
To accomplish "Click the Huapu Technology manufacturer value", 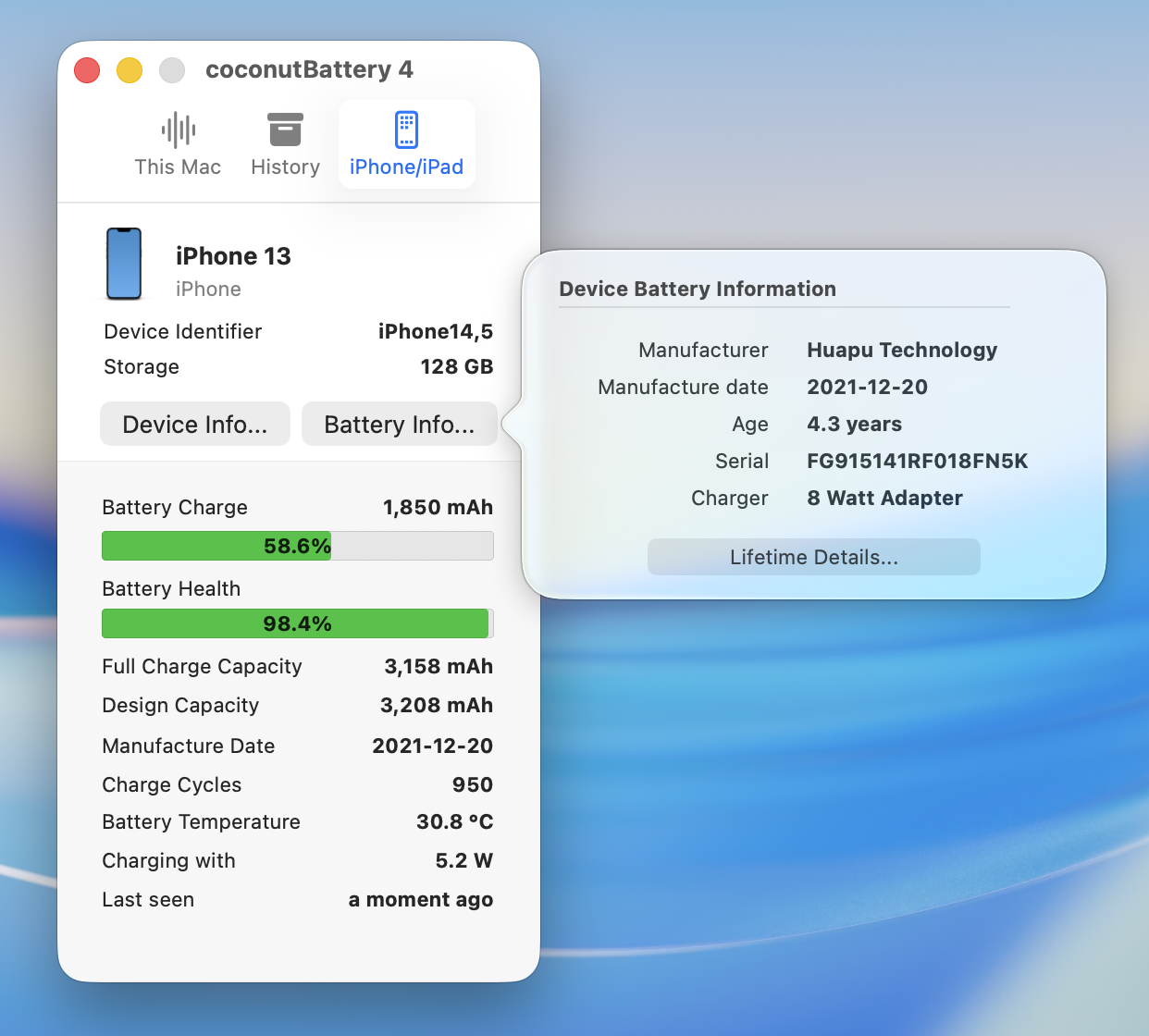I will tap(902, 350).
